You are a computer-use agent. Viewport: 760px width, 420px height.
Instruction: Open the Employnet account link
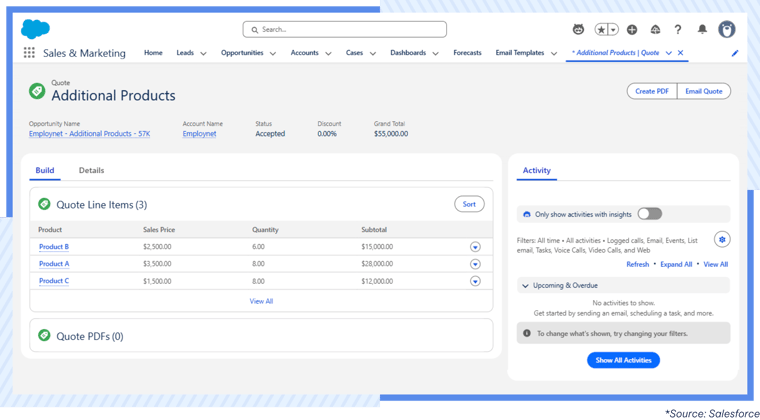pos(199,134)
